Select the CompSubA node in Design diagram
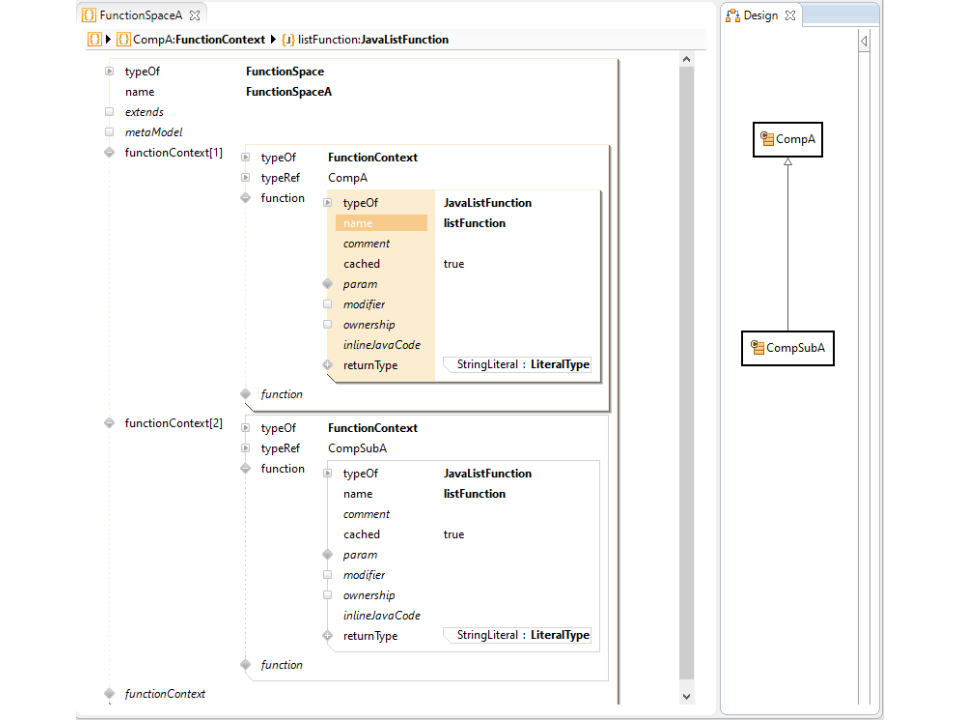This screenshot has width=960, height=720. [x=787, y=348]
